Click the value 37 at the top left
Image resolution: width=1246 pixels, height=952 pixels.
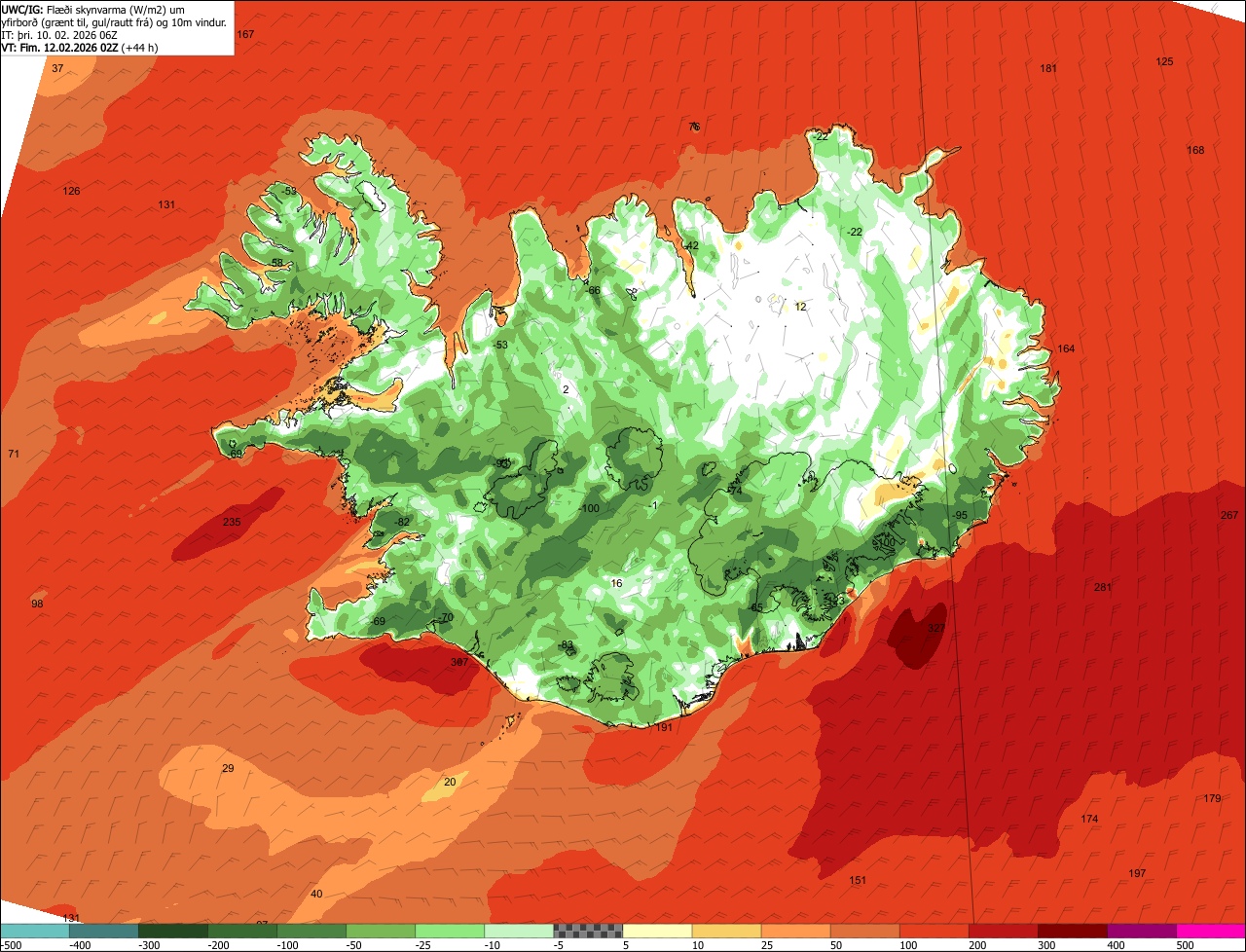tap(57, 68)
